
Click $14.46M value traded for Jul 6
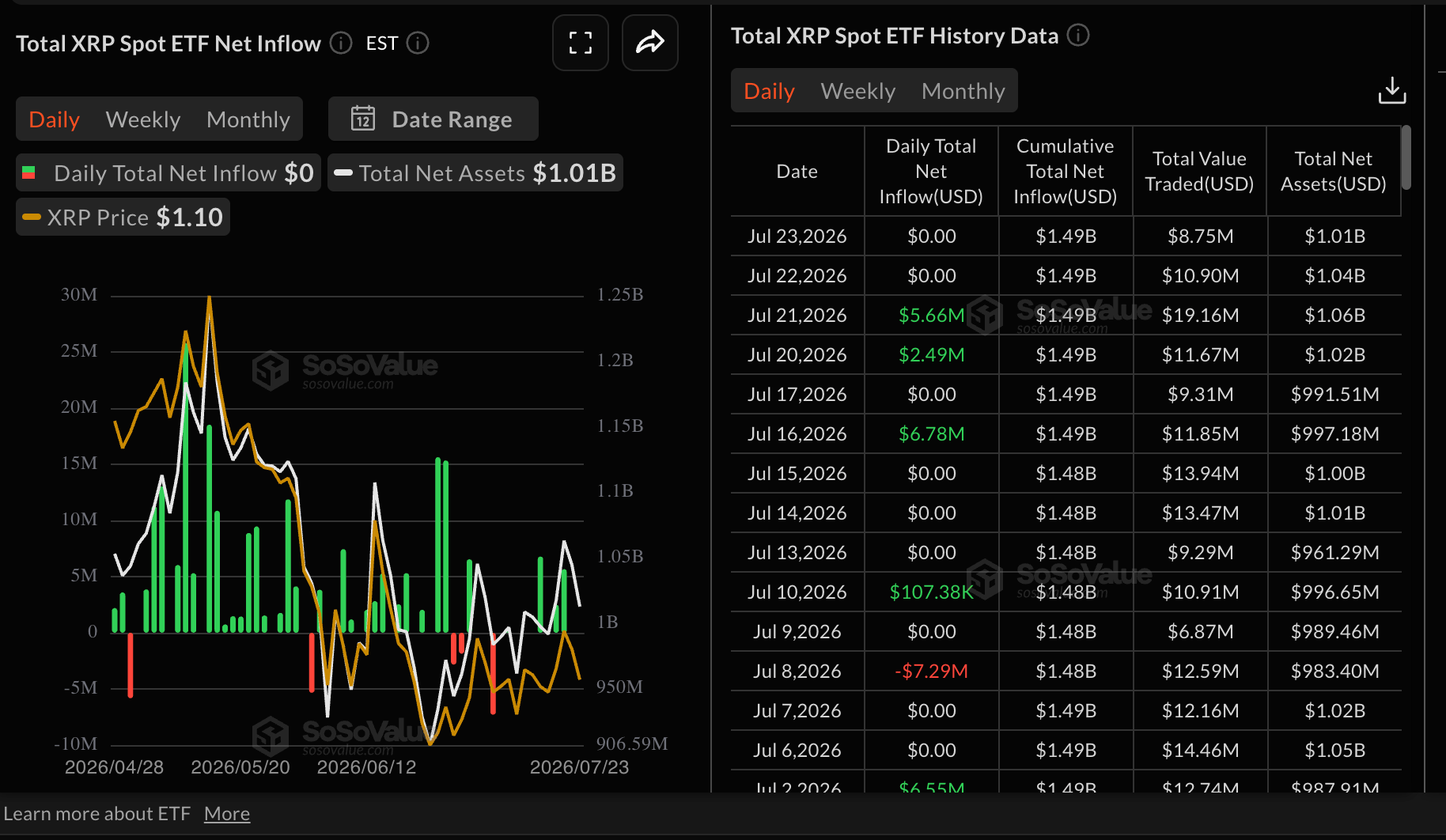[1201, 750]
